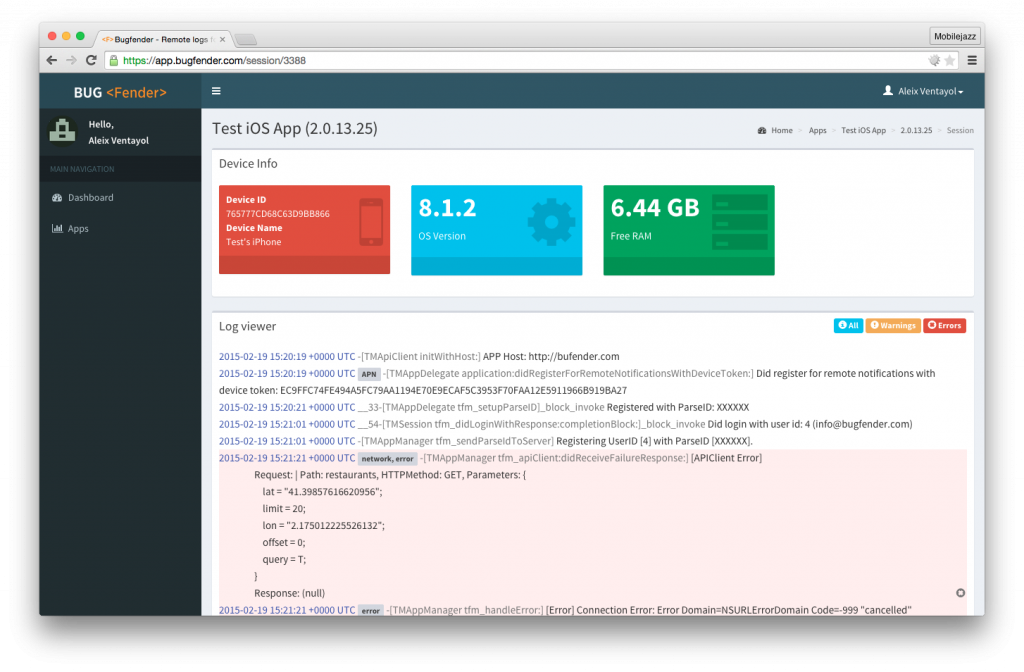Go to Test iOS App breadcrumb
This screenshot has height=672, width=1024.
[863, 131]
